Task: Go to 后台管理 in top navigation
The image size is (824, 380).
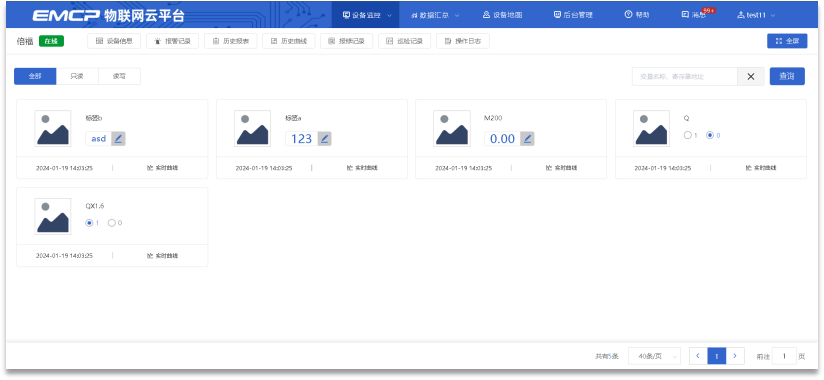Action: (x=573, y=15)
